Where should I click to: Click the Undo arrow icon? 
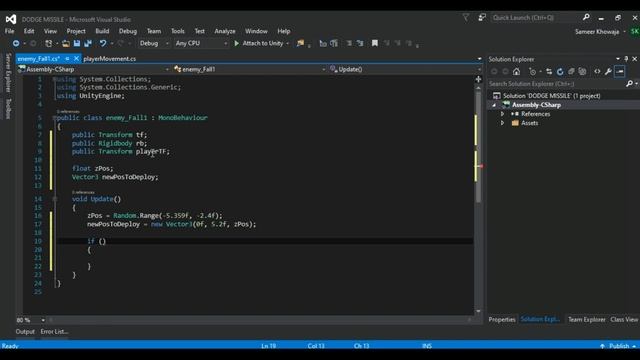[103, 43]
